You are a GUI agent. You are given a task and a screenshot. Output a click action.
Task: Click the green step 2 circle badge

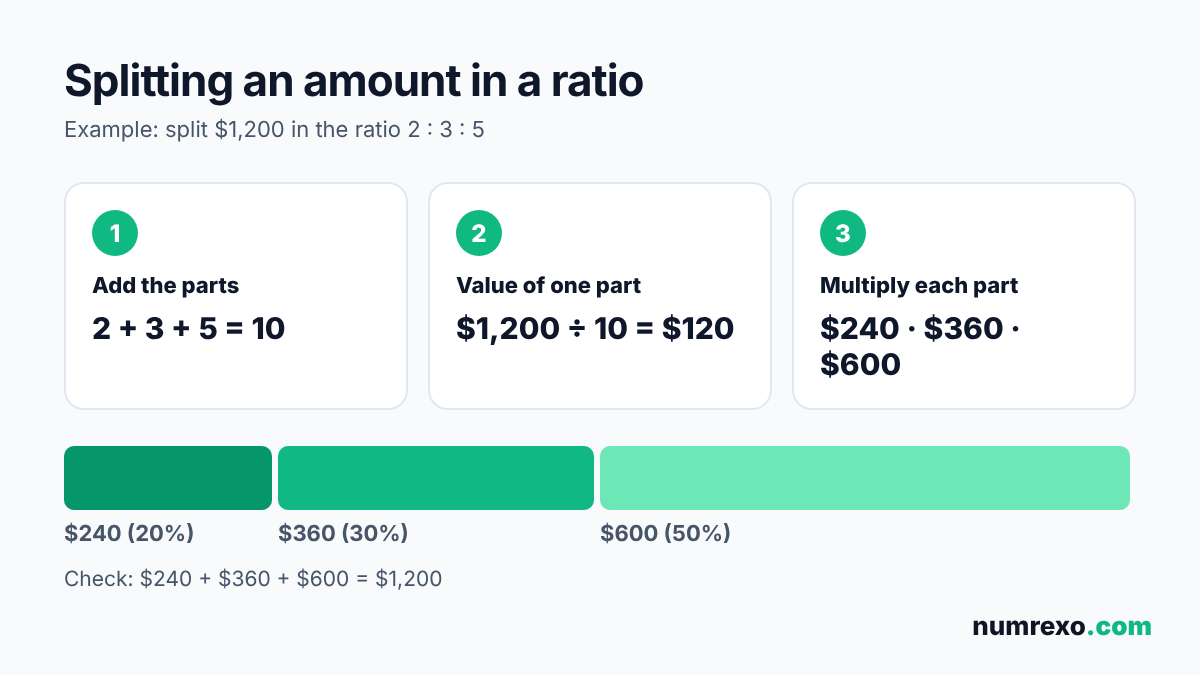479,234
